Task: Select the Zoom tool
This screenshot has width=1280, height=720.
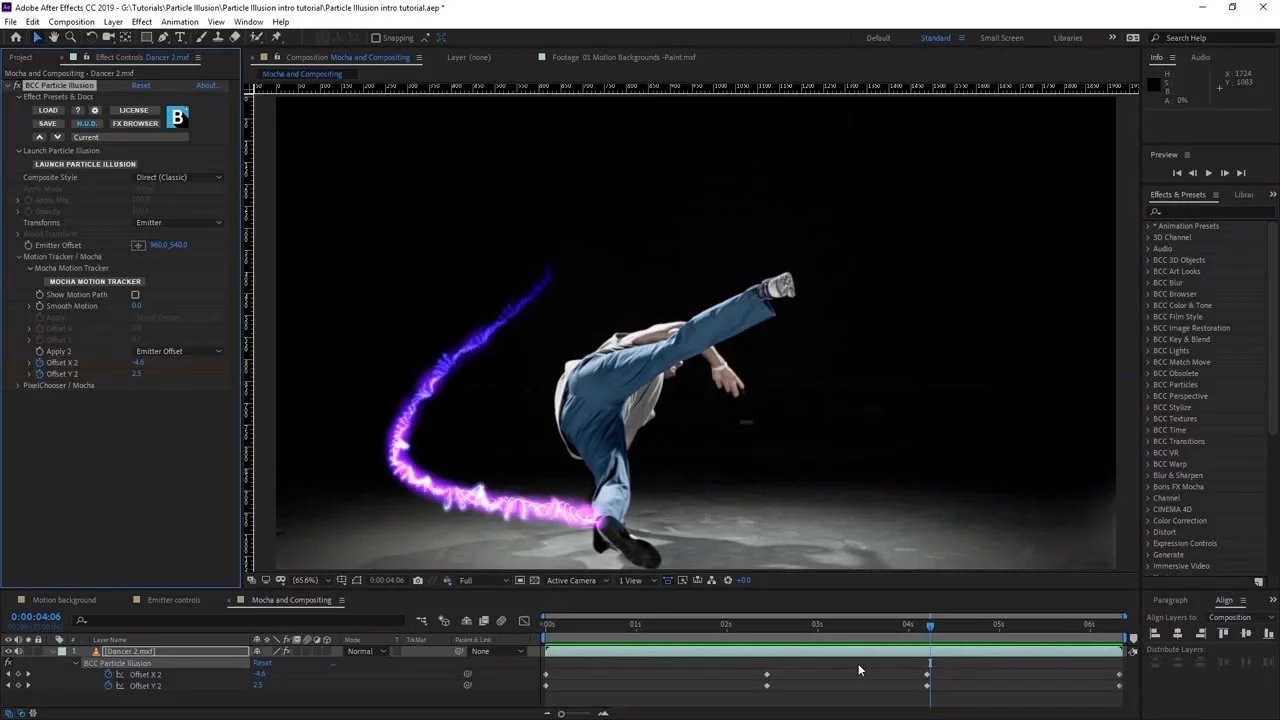Action: [x=70, y=37]
